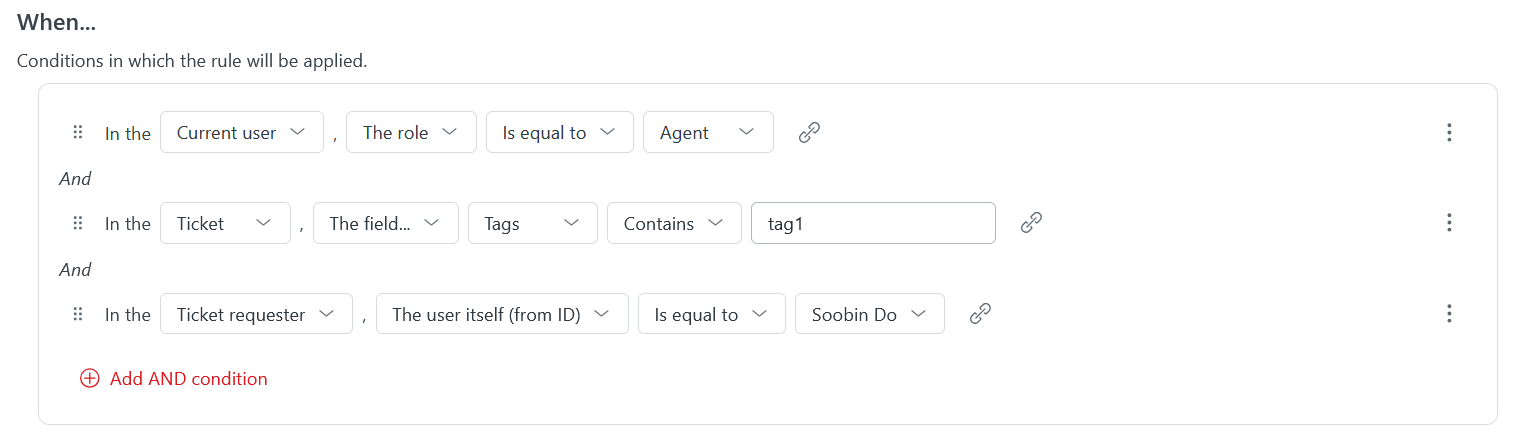
Task: Grab drag handle of Ticket requester row
Action: click(x=78, y=315)
